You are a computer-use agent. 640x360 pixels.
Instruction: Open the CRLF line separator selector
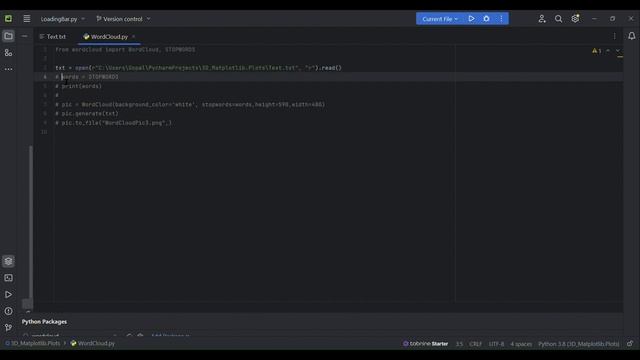click(475, 344)
